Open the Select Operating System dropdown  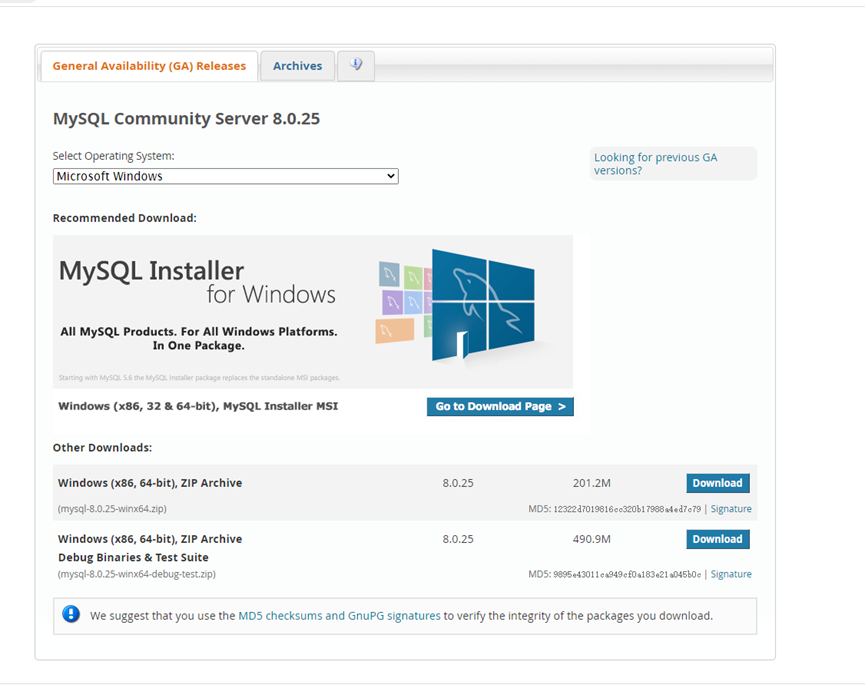pos(225,176)
